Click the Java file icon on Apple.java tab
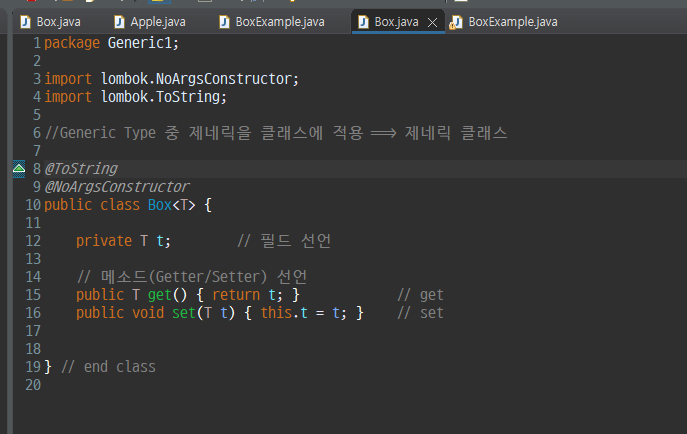 (119, 22)
